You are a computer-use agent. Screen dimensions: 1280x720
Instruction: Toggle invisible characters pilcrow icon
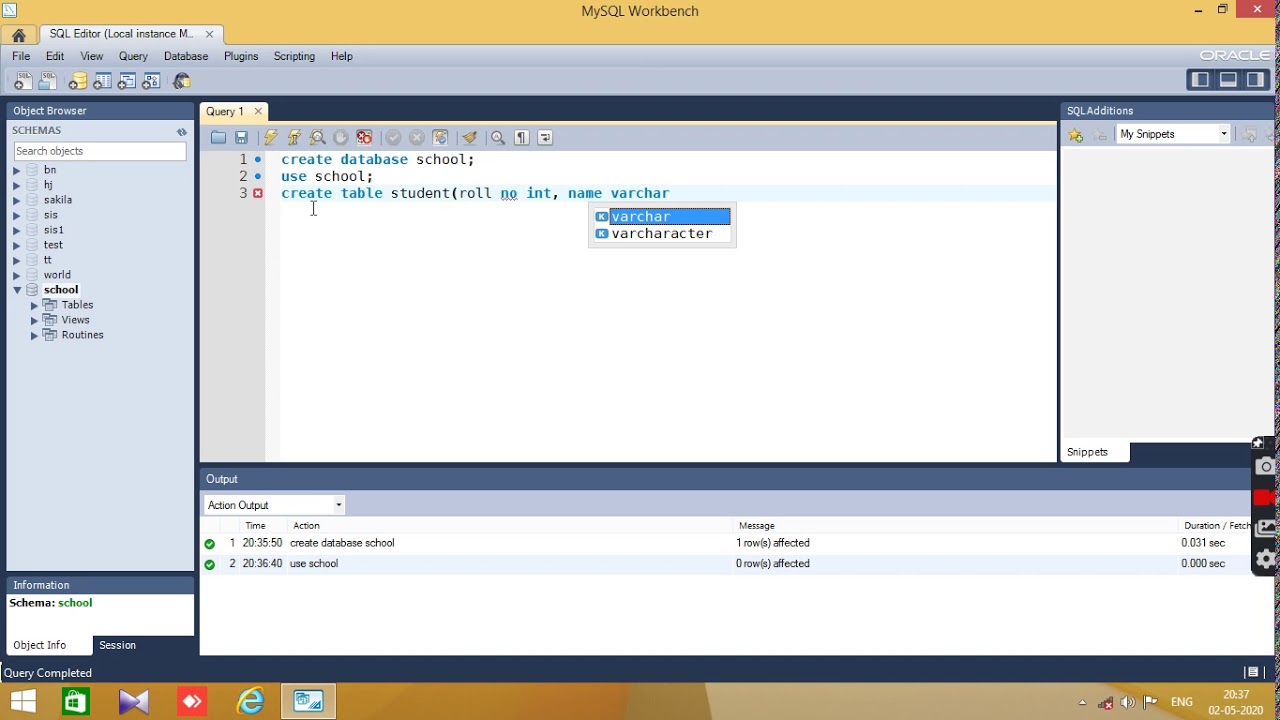pyautogui.click(x=522, y=138)
